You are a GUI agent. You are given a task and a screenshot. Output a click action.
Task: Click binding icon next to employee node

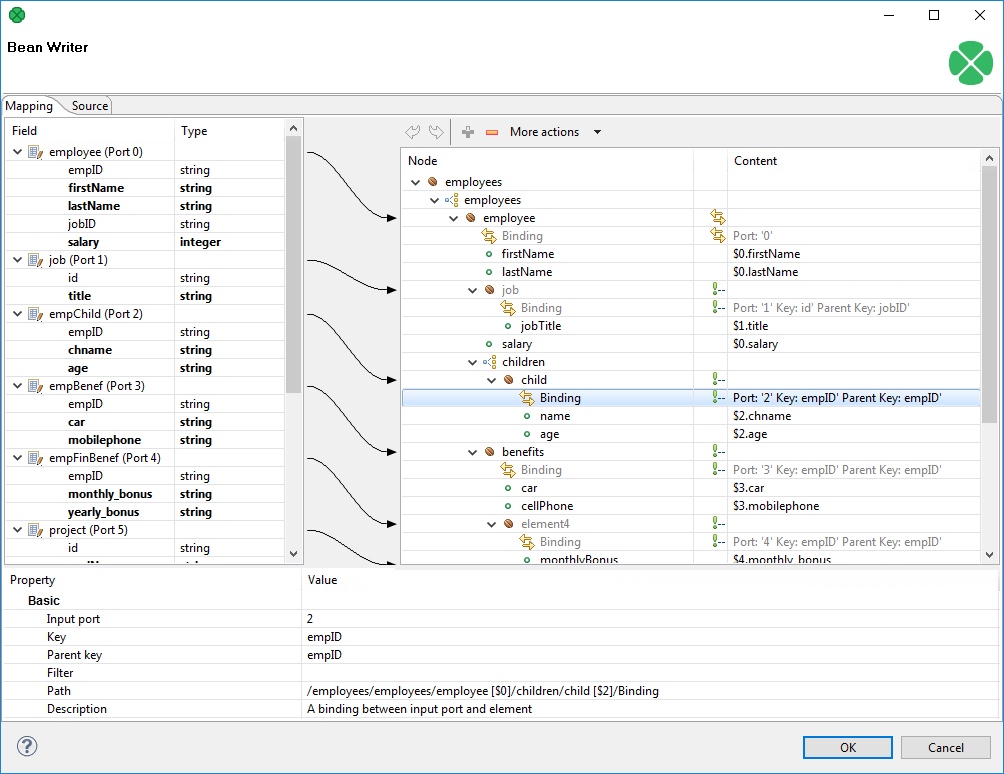coord(717,218)
